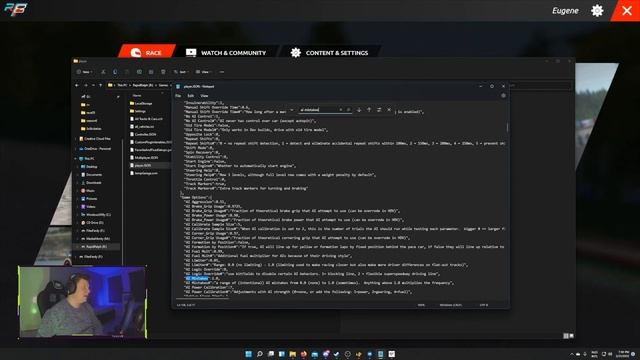The width and height of the screenshot is (640, 360).
Task: Open the See more ellipsis in File Explorer
Action: 222,72
